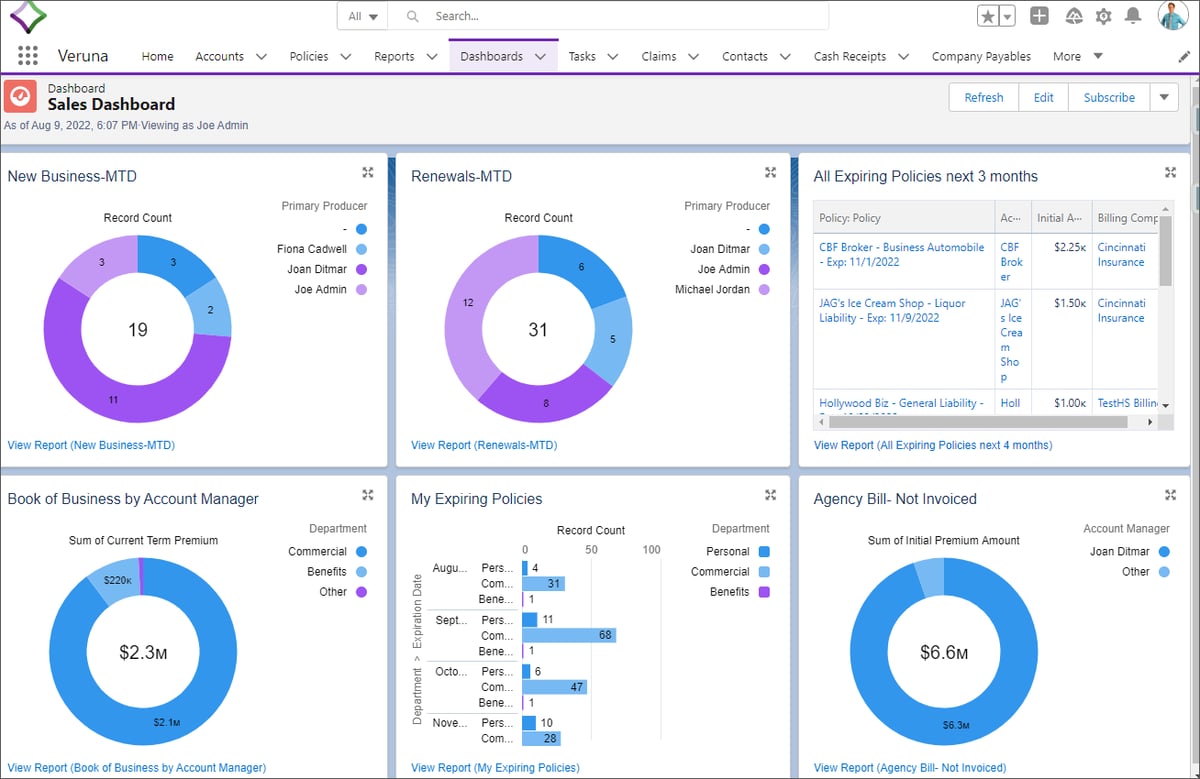
Task: Open the Contacts tab dropdown chevron
Action: pos(785,57)
